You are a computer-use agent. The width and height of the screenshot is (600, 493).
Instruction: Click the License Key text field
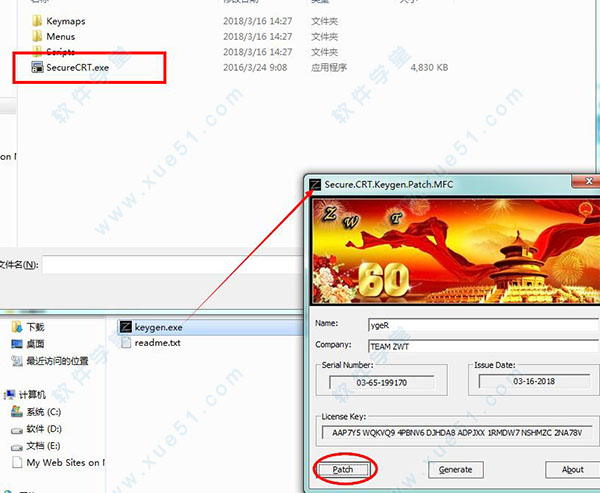(x=459, y=433)
